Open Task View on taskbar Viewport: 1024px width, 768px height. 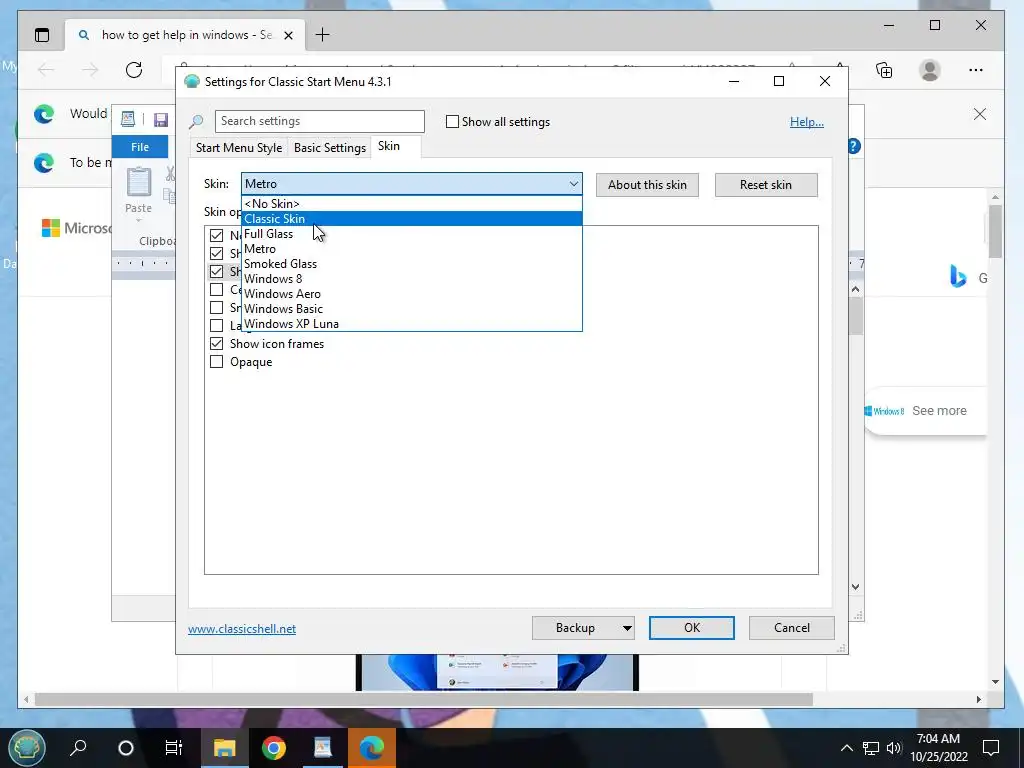[174, 748]
